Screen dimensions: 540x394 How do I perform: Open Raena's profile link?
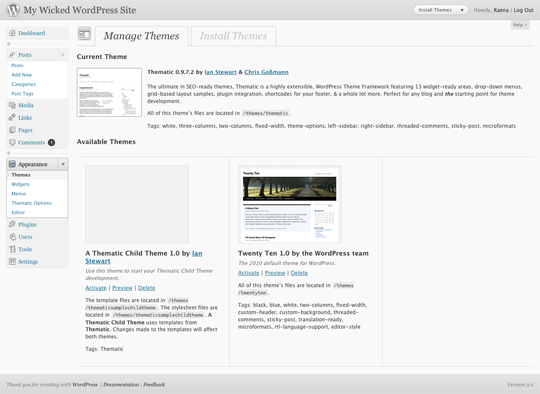pos(501,10)
